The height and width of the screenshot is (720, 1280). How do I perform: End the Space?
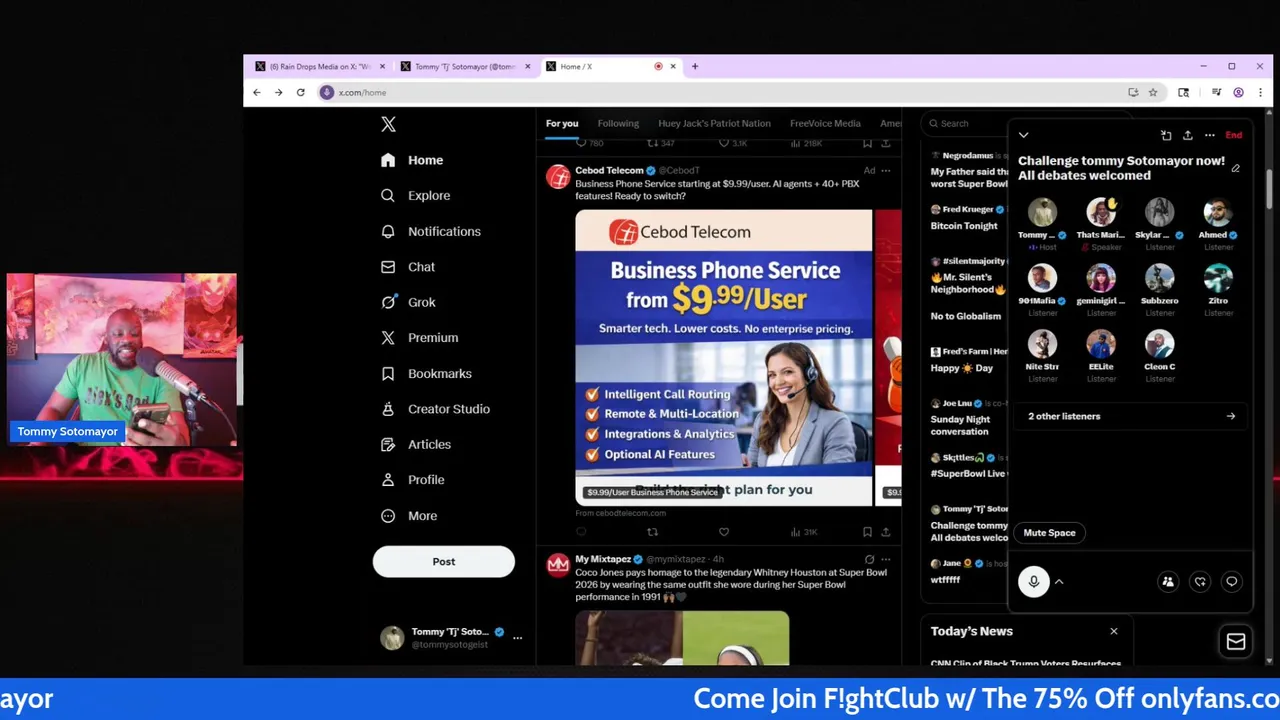pos(1234,135)
